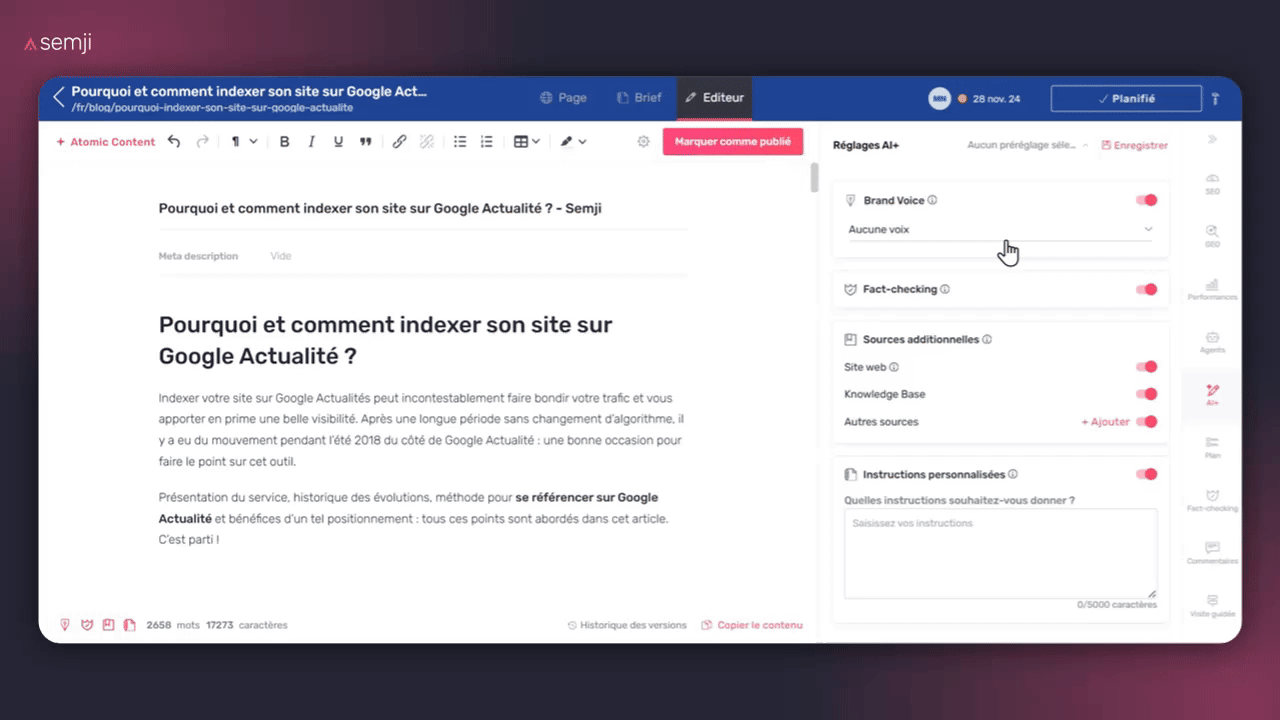Open the Performances panel from the sidebar
Viewport: 1280px width, 720px height.
[1211, 288]
